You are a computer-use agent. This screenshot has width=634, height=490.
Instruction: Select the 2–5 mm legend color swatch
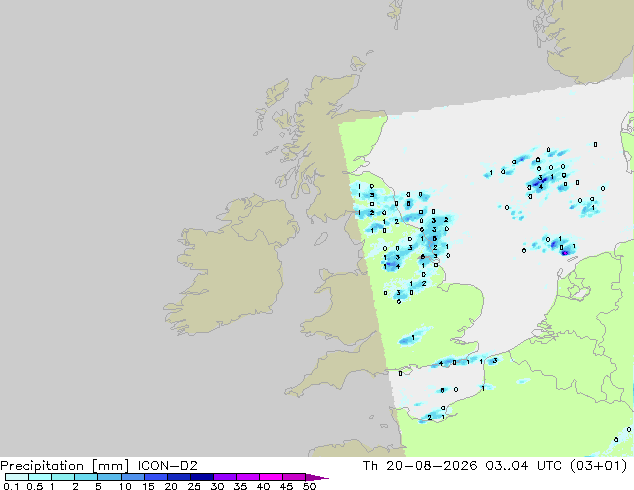click(86, 477)
